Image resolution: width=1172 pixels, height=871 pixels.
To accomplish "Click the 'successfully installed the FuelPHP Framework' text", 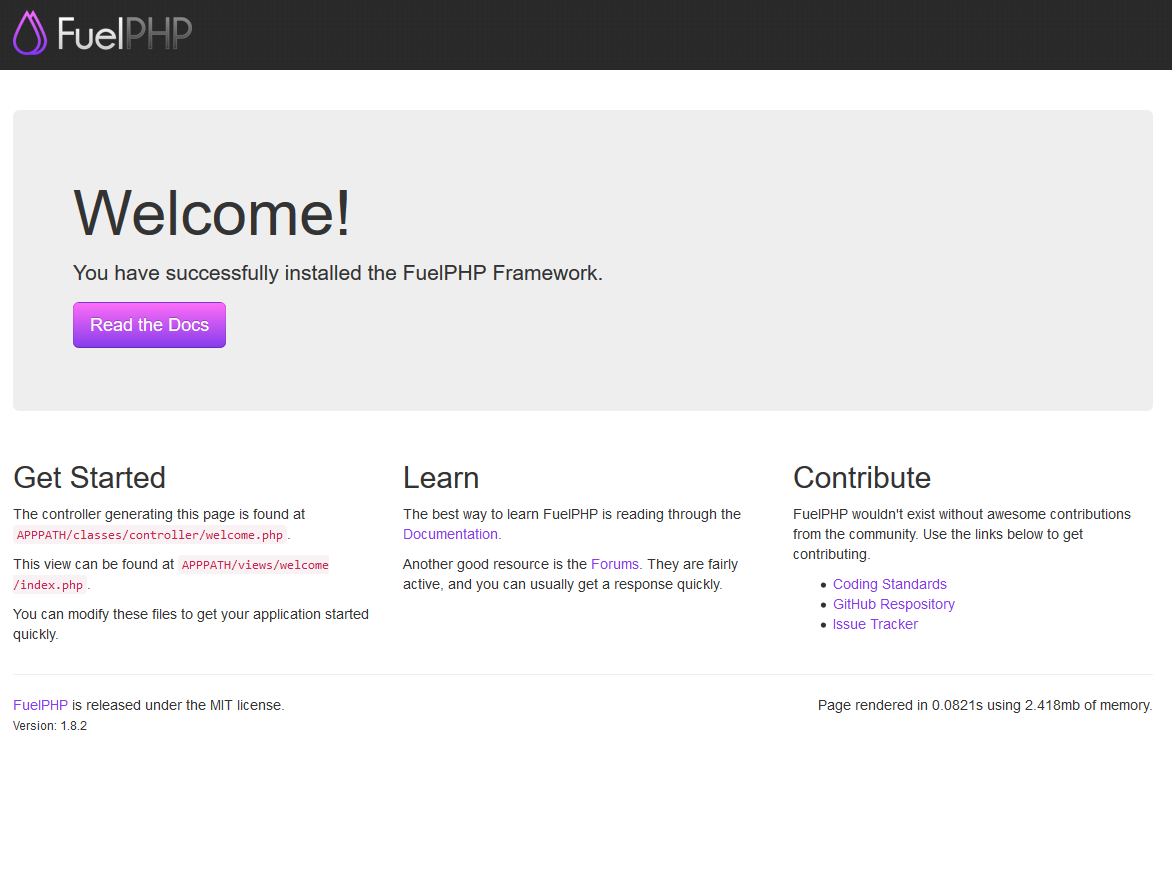I will coord(384,274).
